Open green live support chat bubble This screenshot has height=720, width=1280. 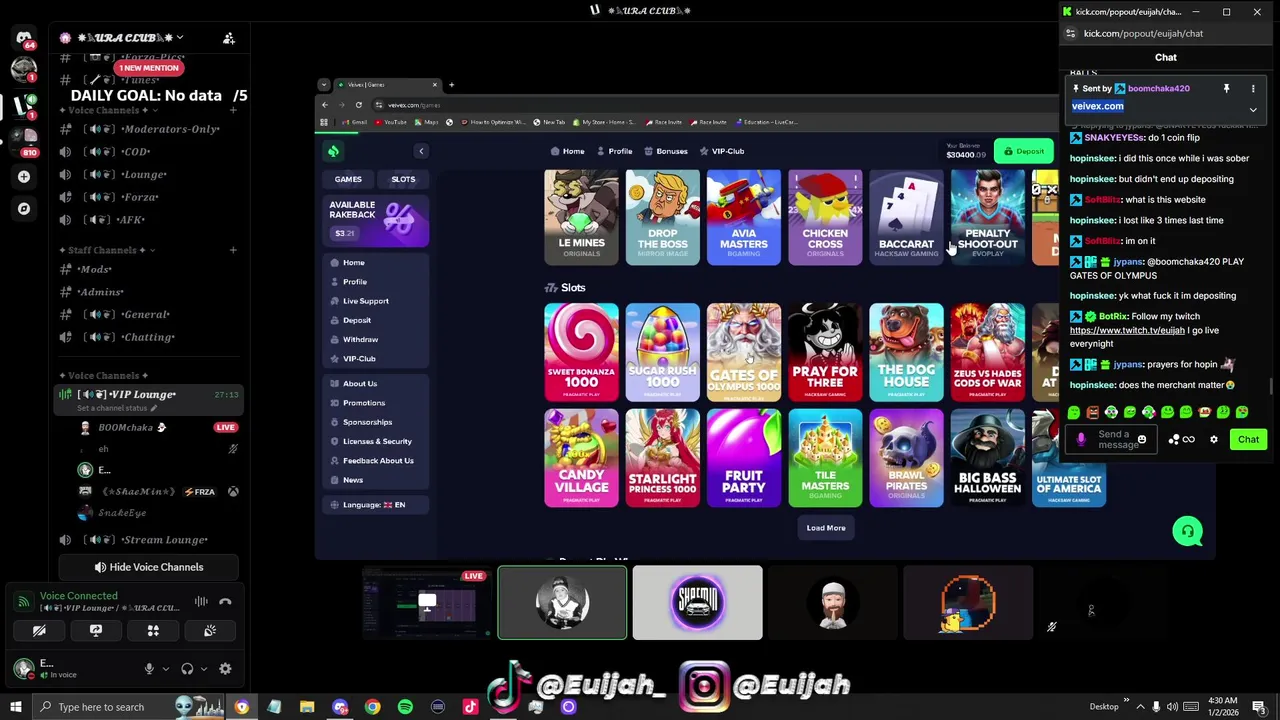tap(1188, 531)
